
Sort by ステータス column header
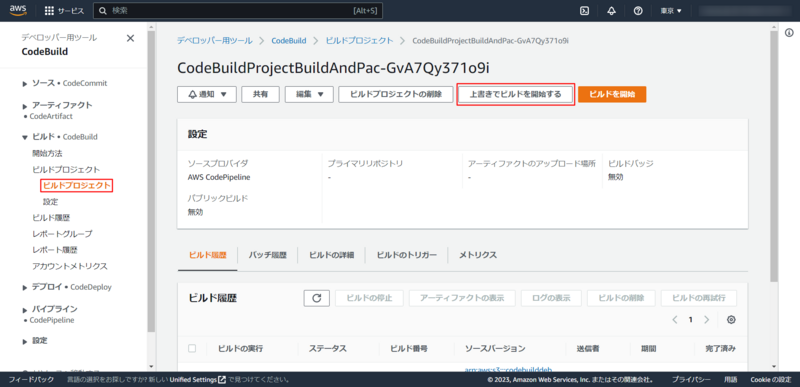[328, 349]
